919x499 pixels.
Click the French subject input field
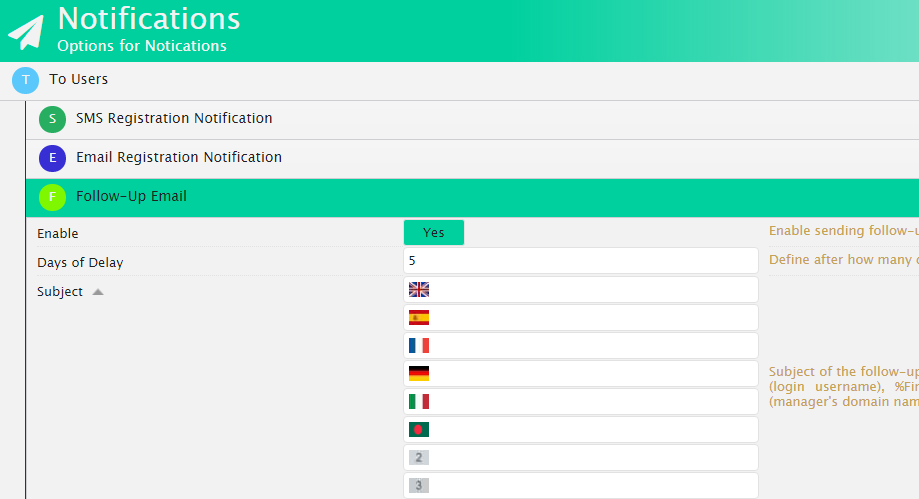592,346
